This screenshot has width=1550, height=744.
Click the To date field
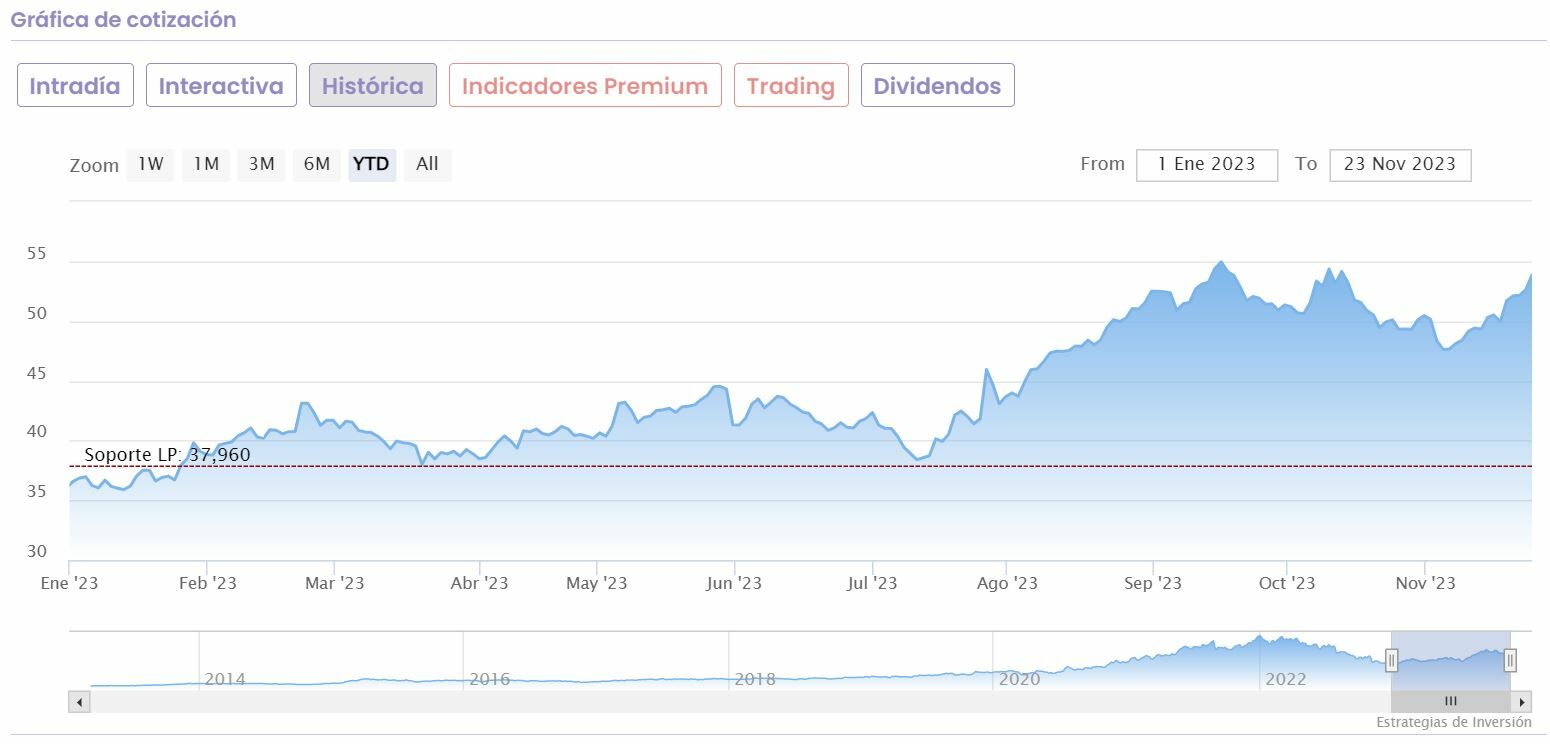click(x=1399, y=165)
